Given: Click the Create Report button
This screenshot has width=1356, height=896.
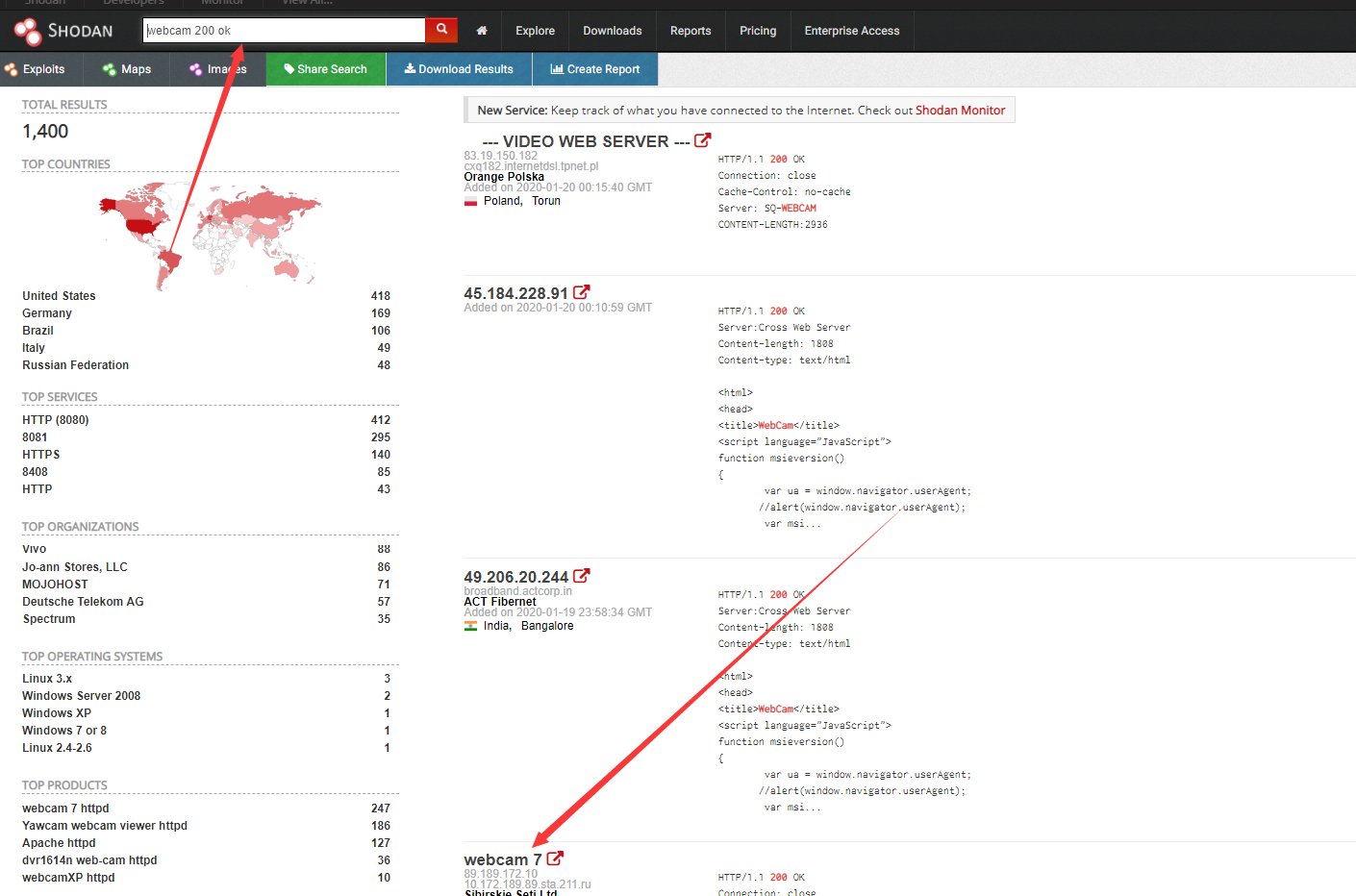Looking at the screenshot, I should click(595, 69).
